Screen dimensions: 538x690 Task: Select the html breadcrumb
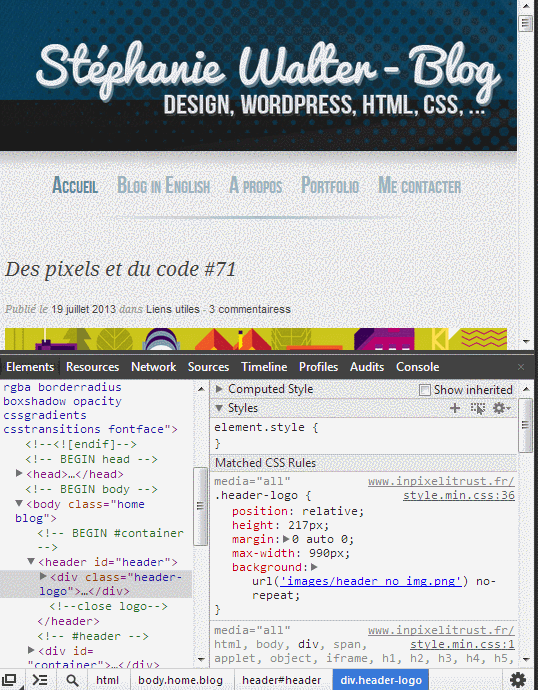(108, 680)
